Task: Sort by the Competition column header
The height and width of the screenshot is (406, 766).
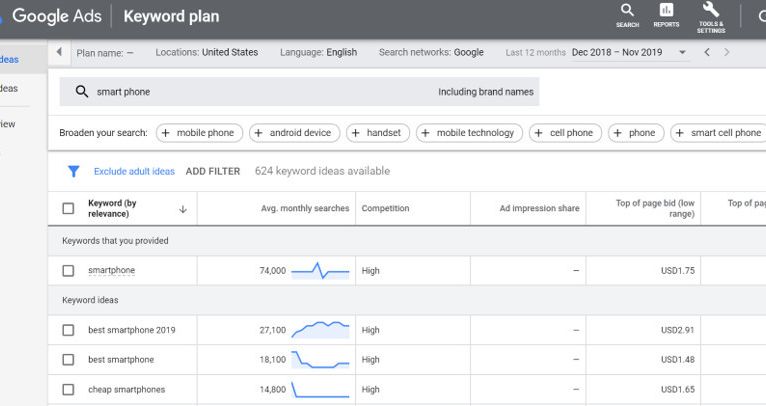Action: click(385, 208)
